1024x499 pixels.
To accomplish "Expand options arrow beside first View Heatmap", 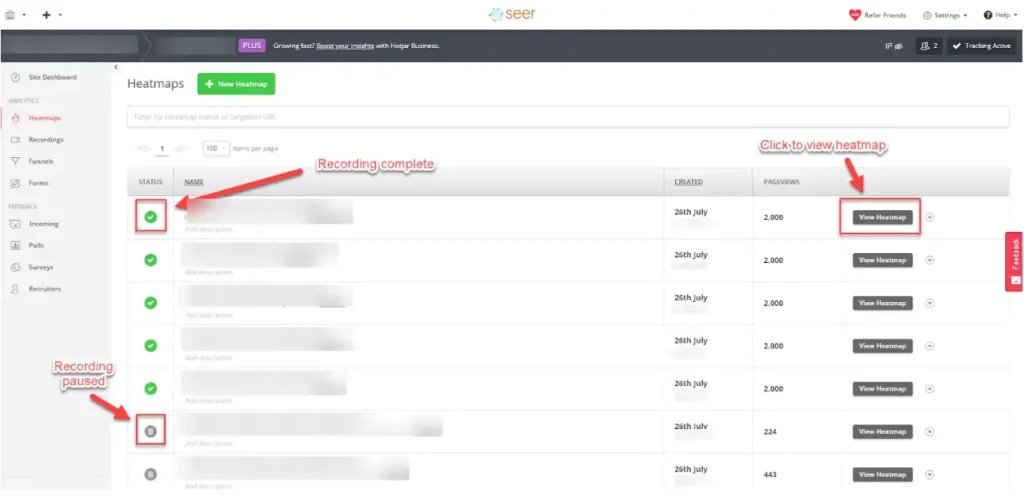I will pyautogui.click(x=930, y=217).
